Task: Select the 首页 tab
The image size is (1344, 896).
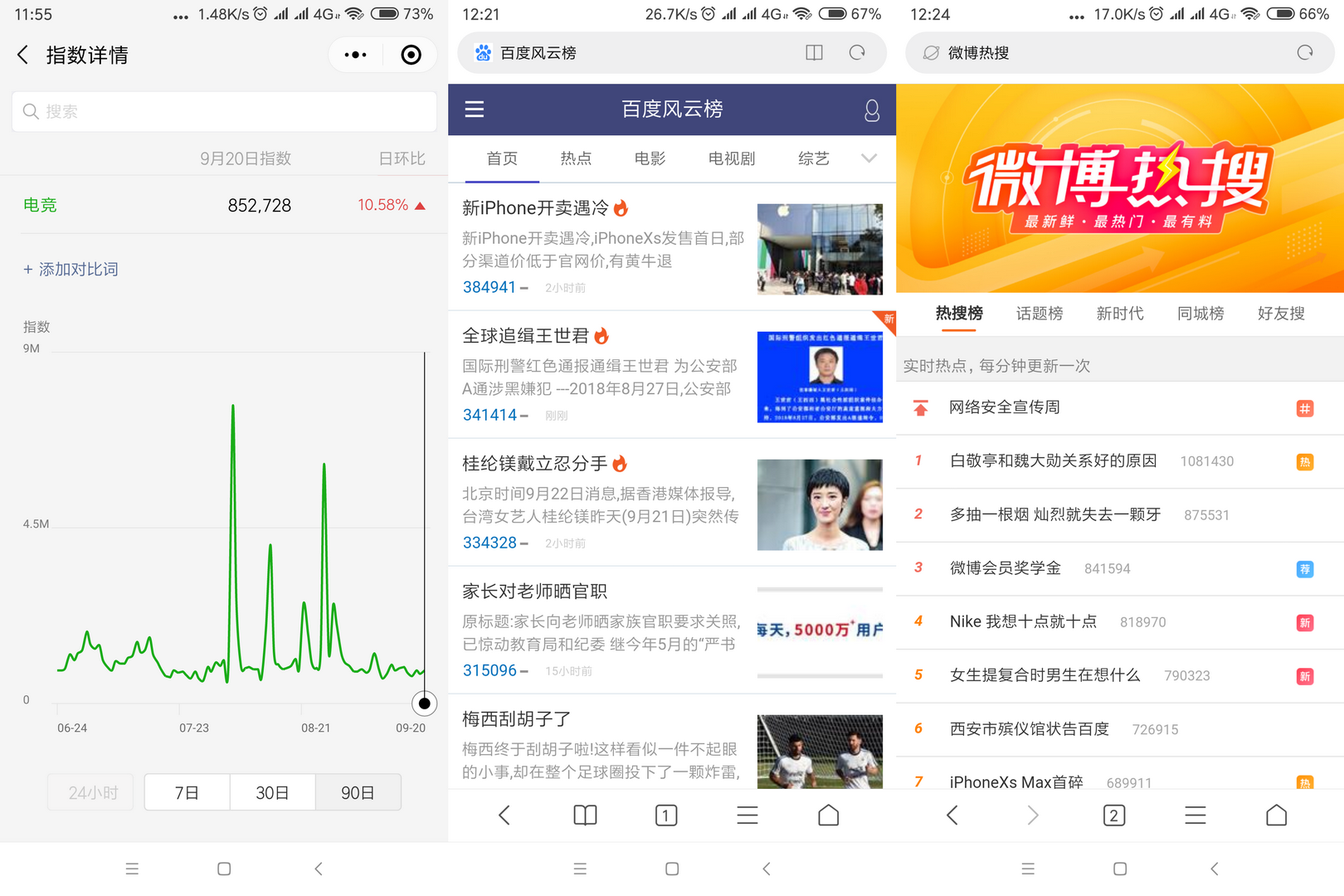Action: tap(502, 158)
